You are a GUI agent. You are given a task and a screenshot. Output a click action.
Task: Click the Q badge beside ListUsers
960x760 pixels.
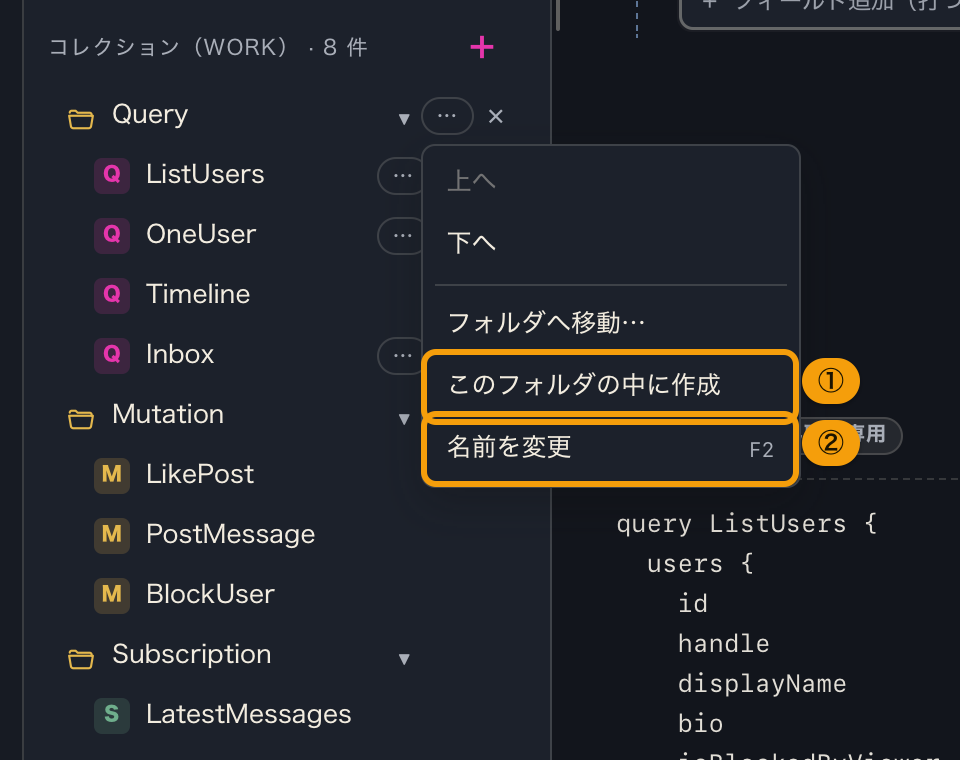coord(112,176)
